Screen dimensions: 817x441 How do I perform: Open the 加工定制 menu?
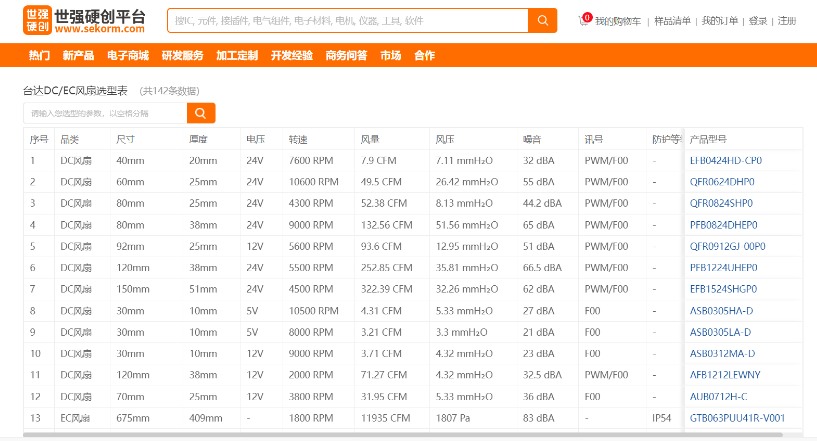click(236, 56)
